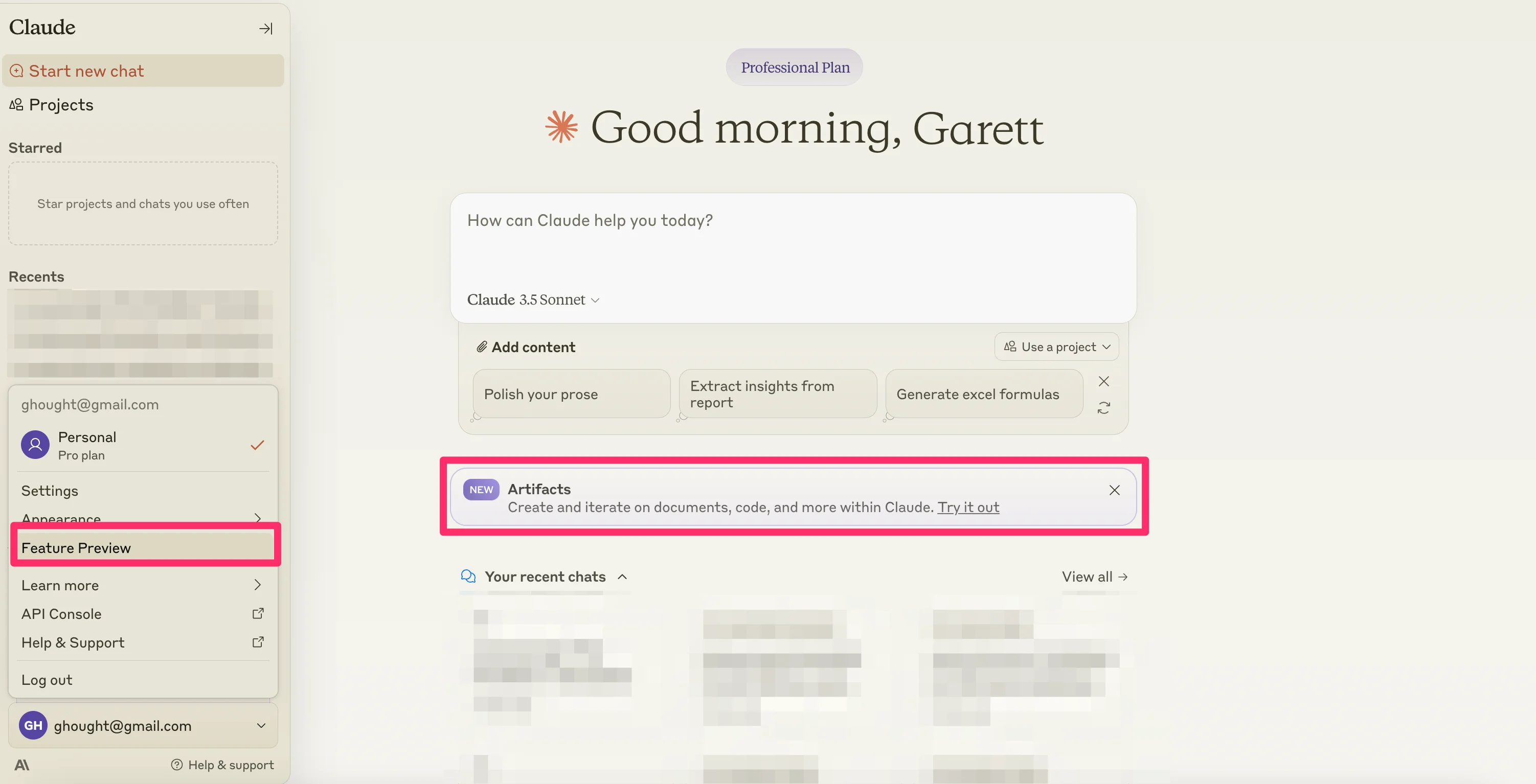1536x784 pixels.
Task: Click the paperclip Add content icon
Action: pos(482,347)
